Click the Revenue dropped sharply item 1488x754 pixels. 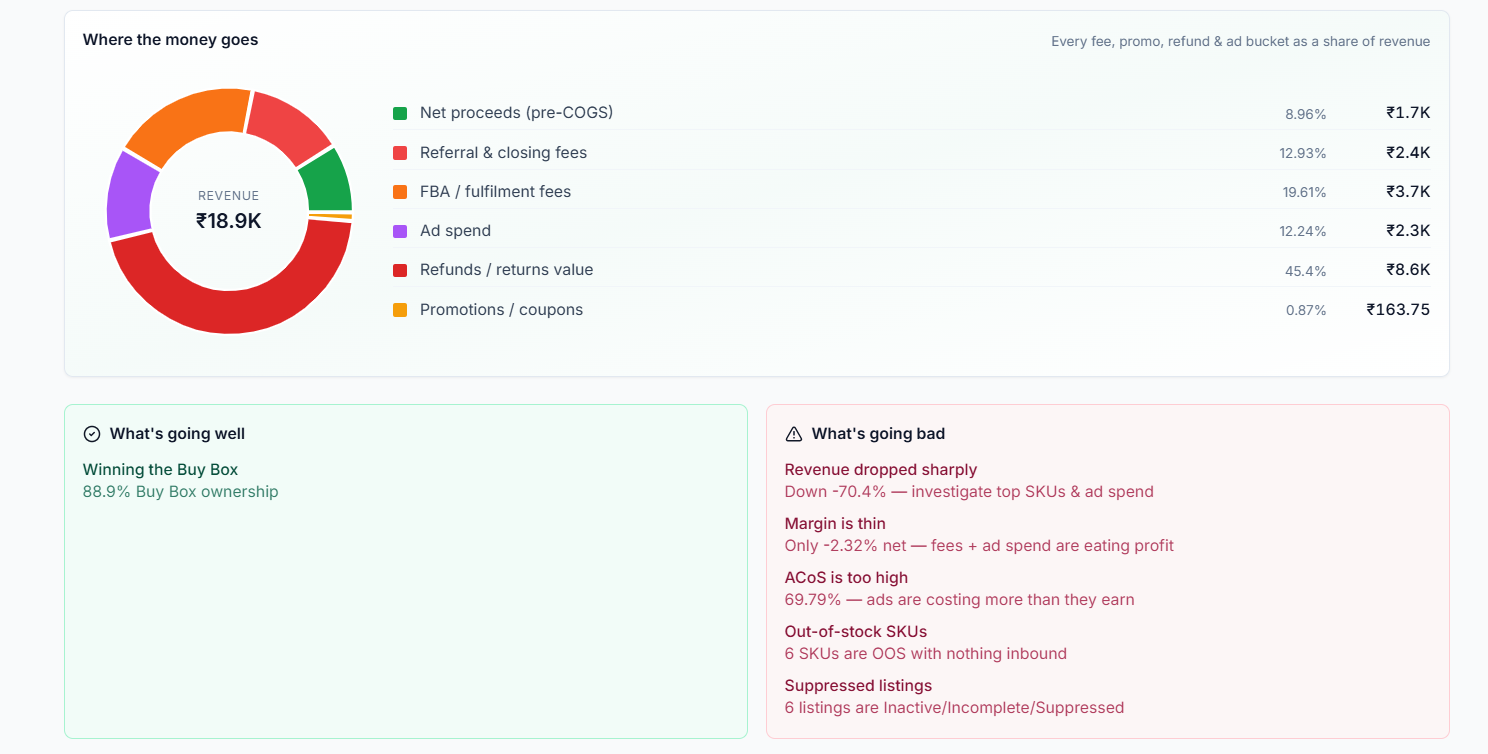point(881,470)
